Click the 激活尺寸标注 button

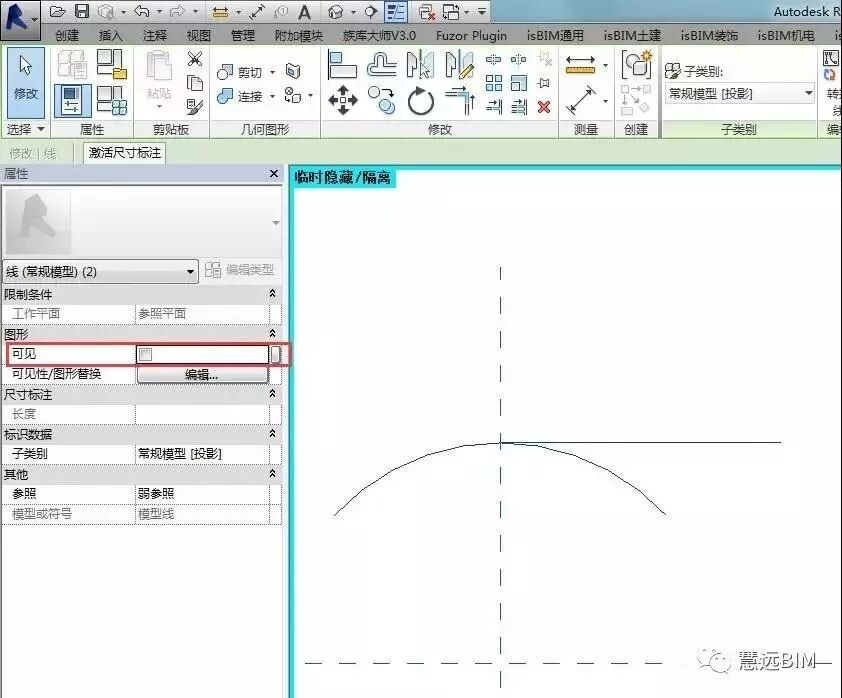click(x=125, y=153)
